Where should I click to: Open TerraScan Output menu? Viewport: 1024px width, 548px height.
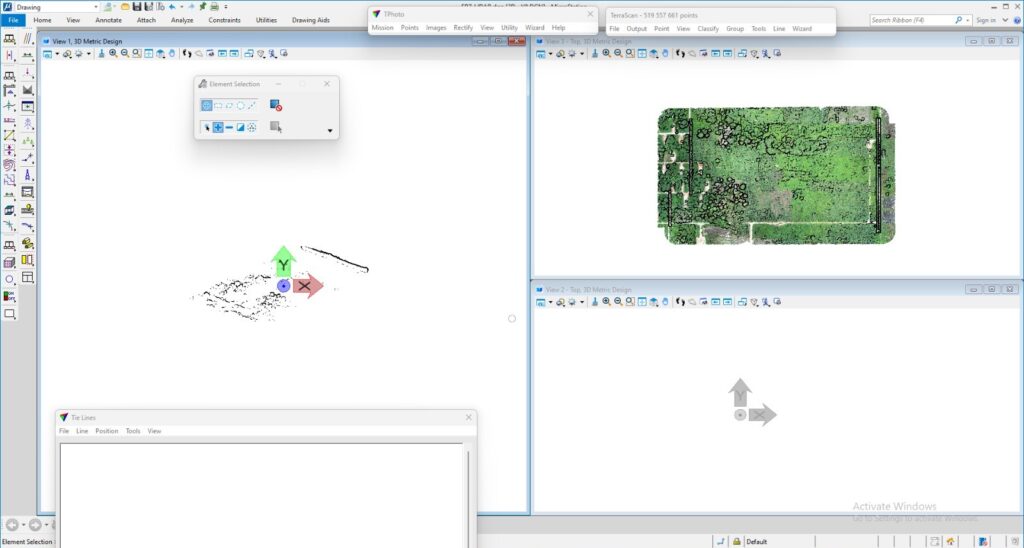point(636,29)
